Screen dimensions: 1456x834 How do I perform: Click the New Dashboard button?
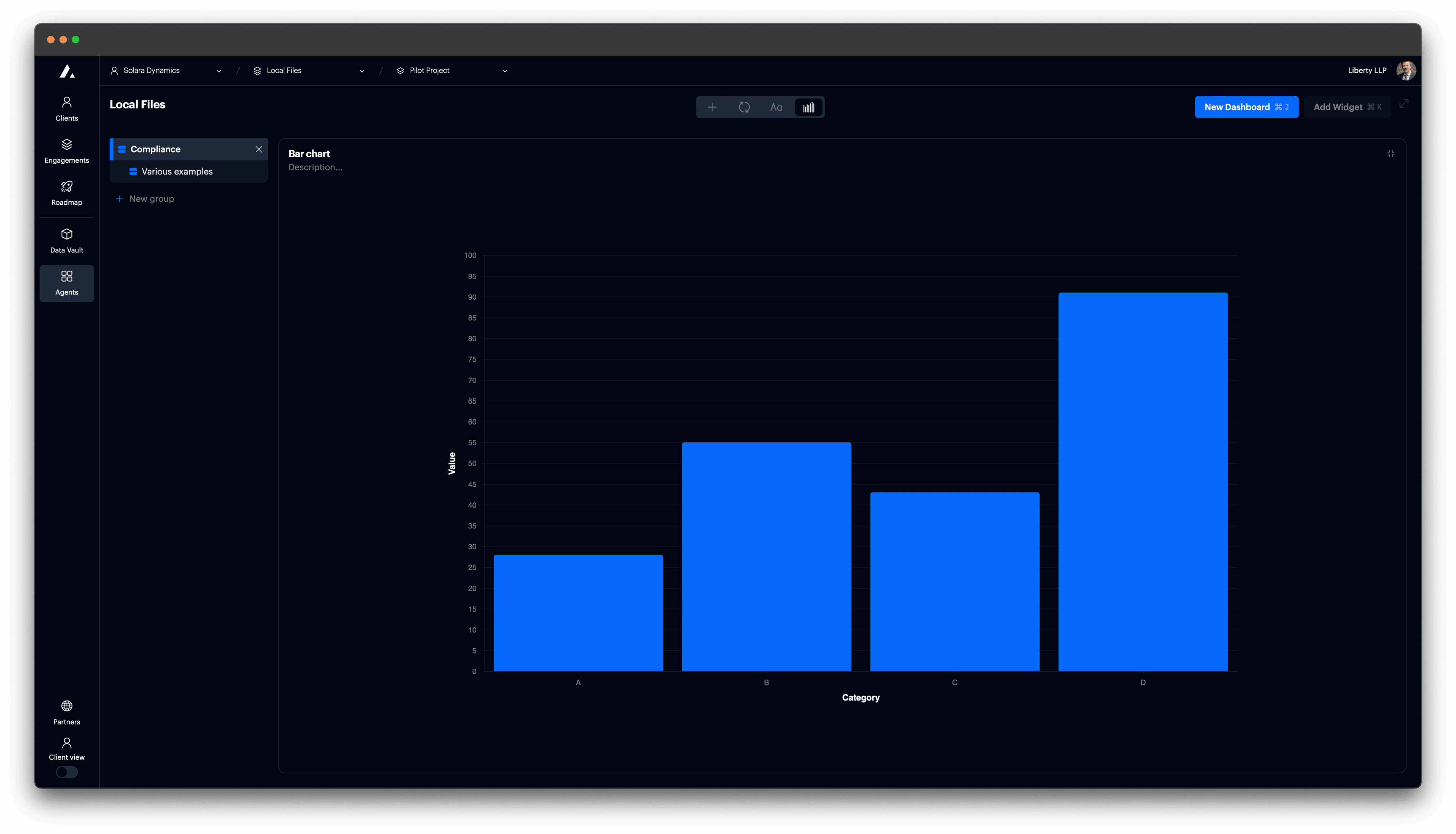click(x=1246, y=107)
